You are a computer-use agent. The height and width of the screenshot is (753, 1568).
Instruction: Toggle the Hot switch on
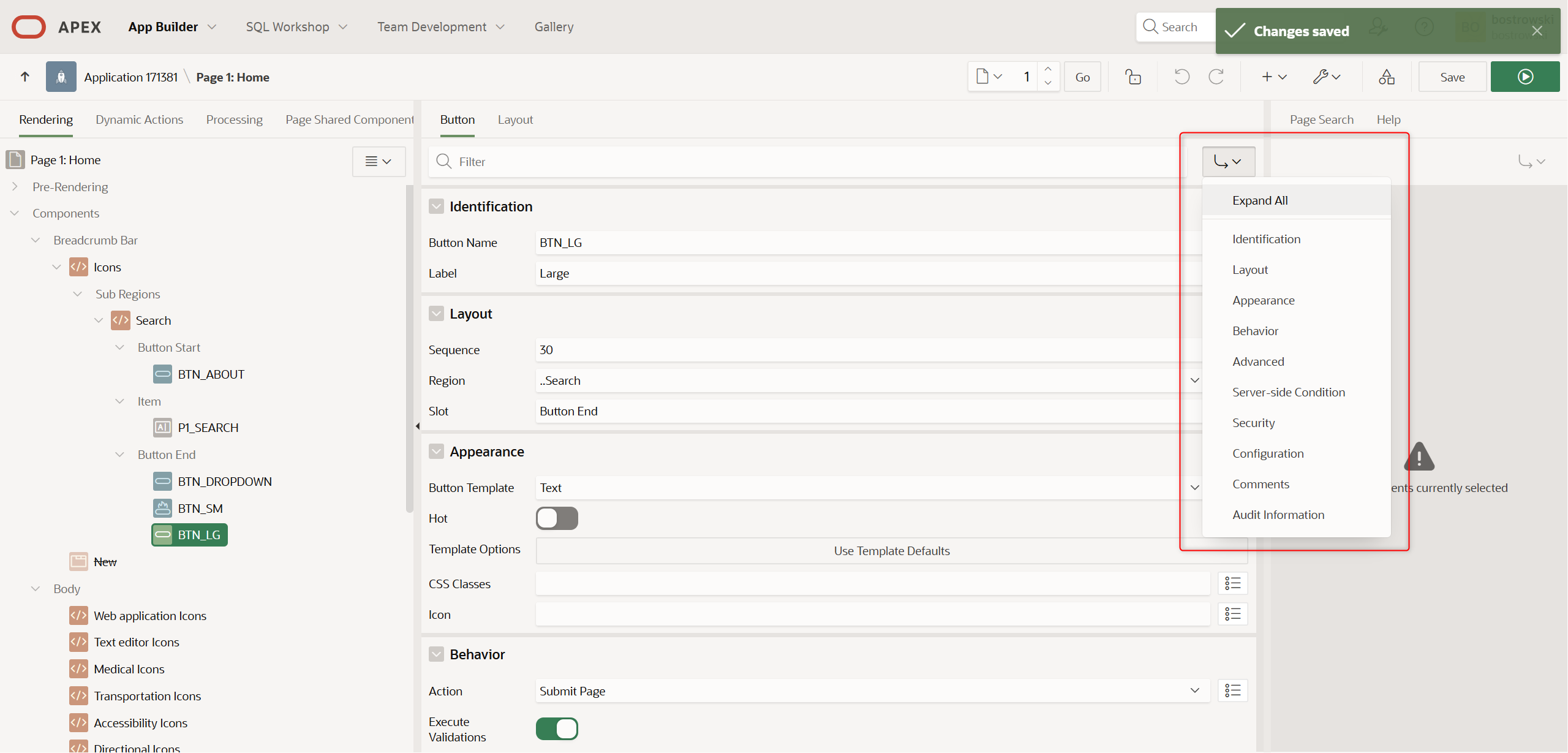tap(557, 518)
